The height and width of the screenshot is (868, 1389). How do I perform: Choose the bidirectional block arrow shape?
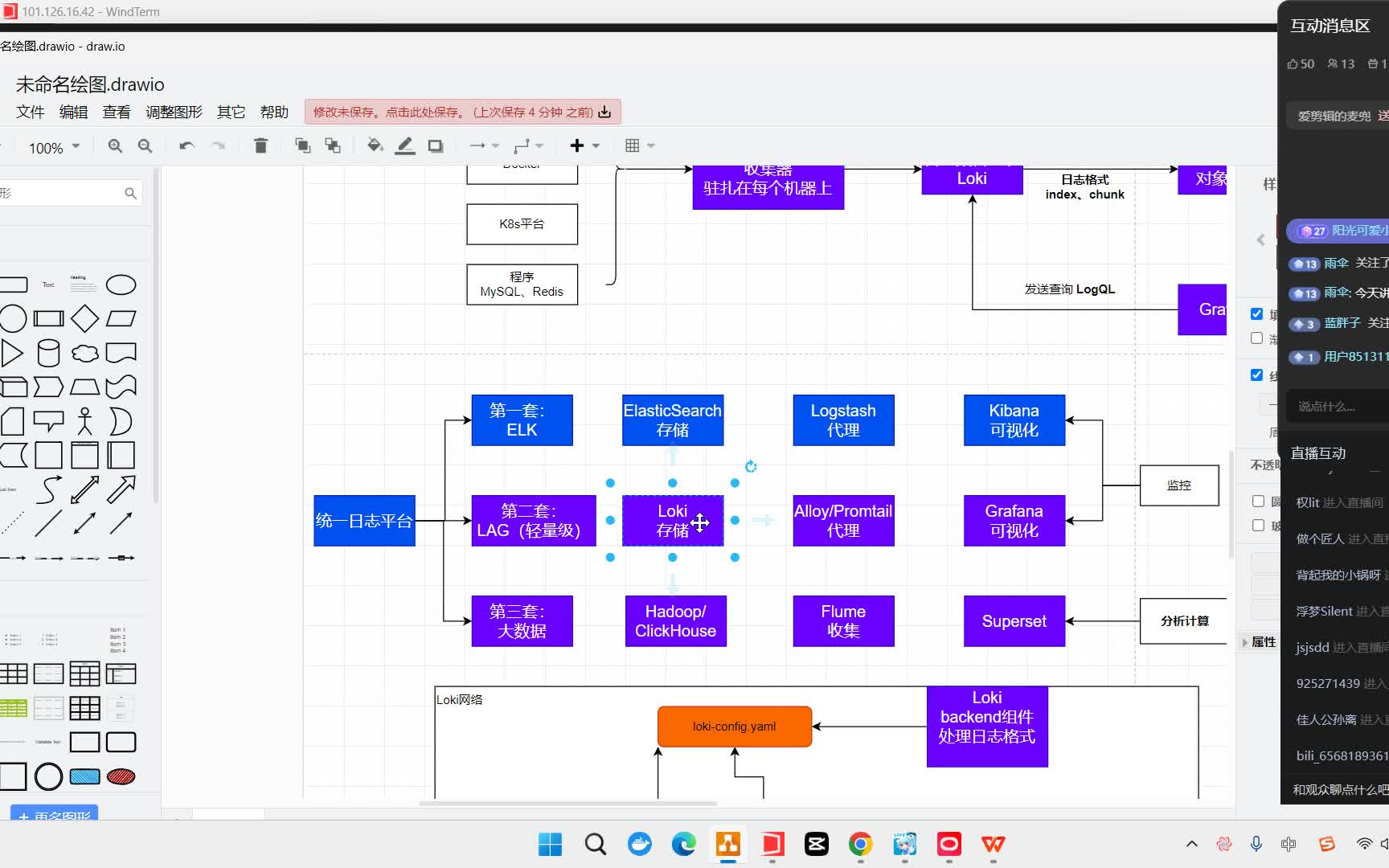coord(84,489)
